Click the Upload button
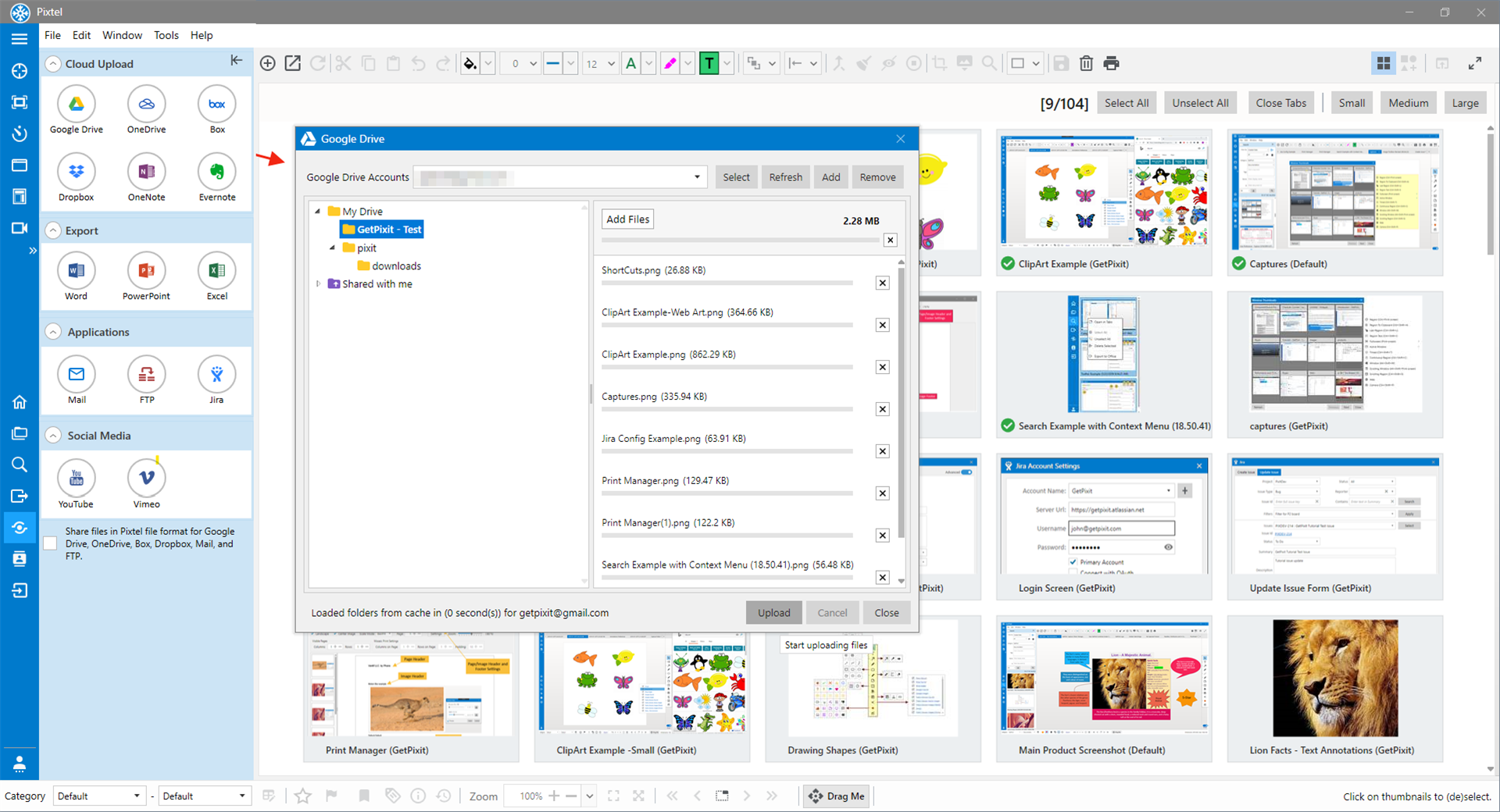The height and width of the screenshot is (812, 1500). [773, 613]
